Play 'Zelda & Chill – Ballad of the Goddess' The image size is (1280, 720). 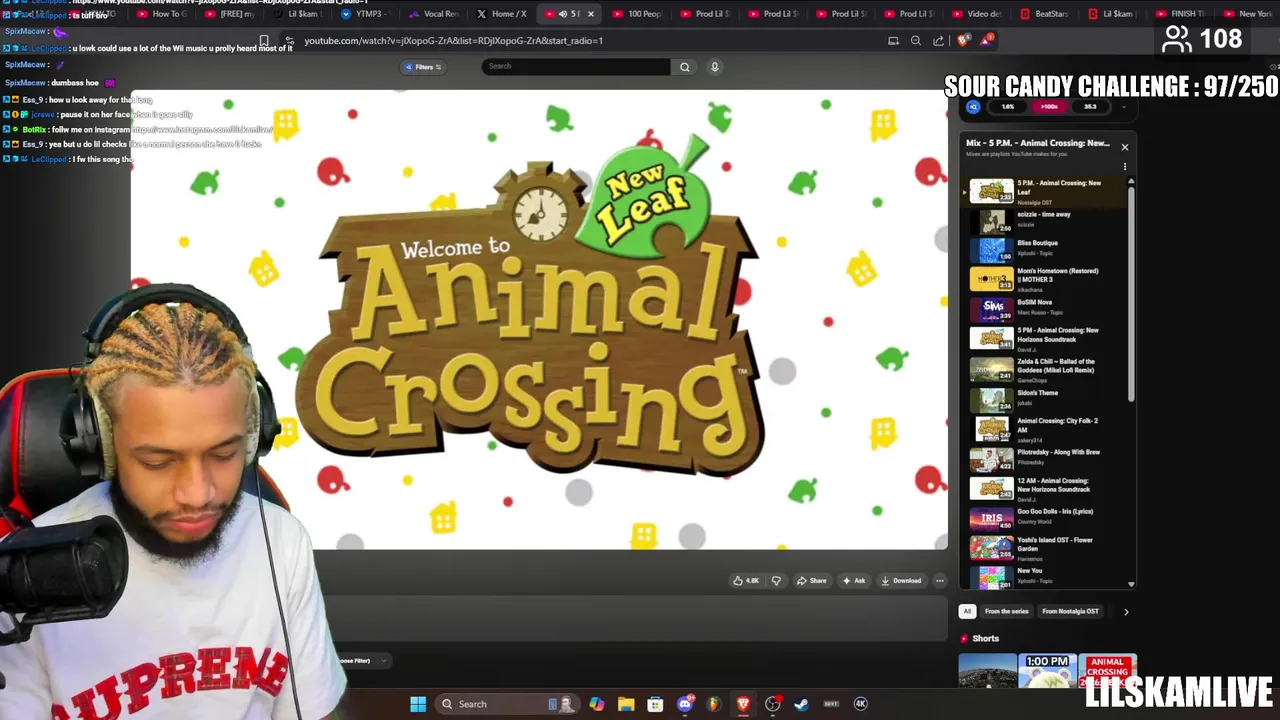[x=1046, y=369]
